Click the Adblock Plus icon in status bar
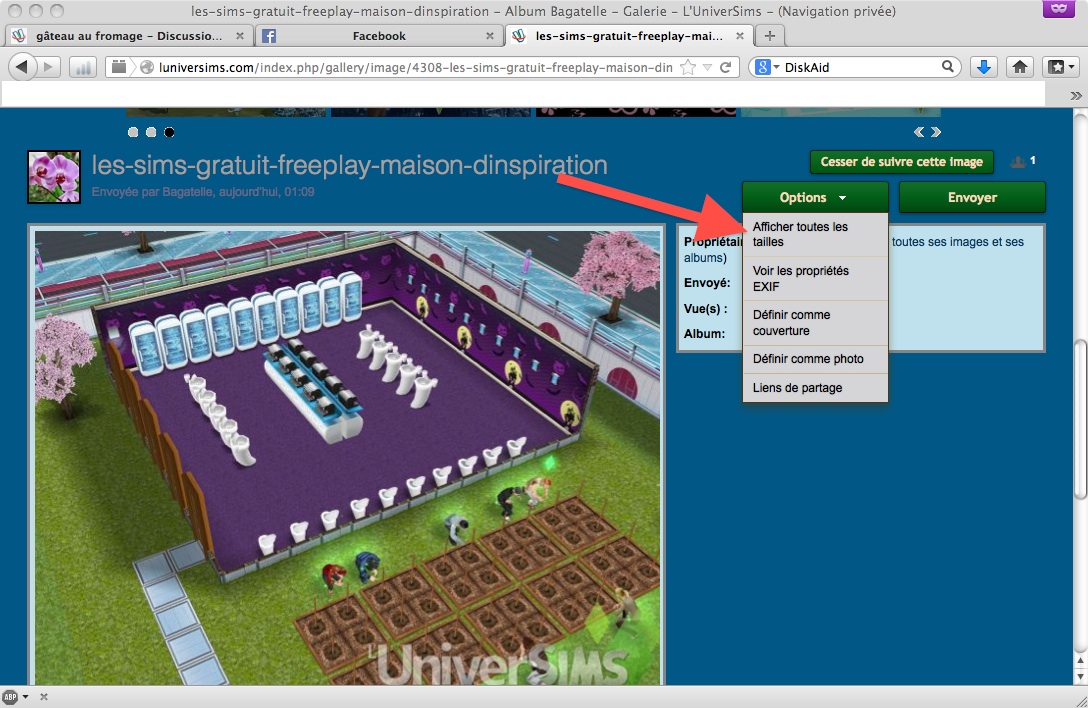 point(11,696)
